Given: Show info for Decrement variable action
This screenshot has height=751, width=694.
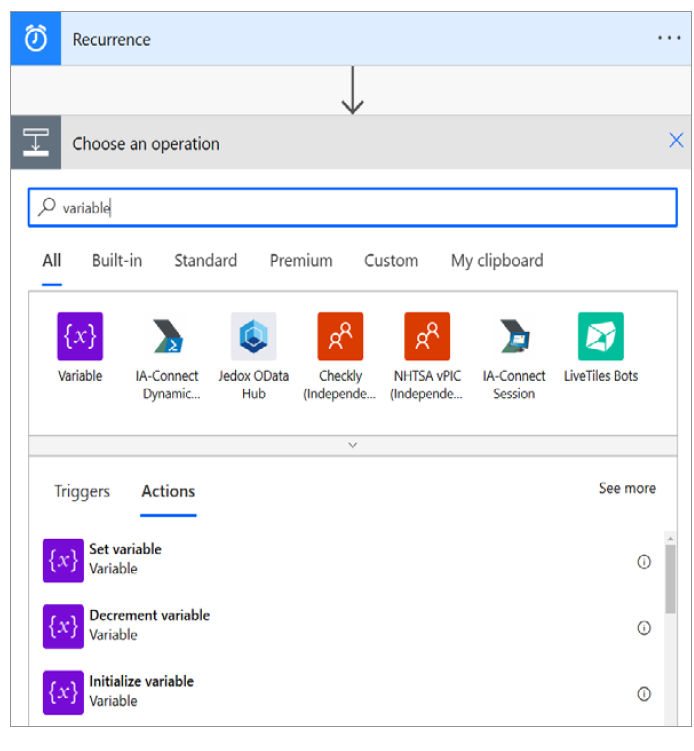Looking at the screenshot, I should (x=644, y=628).
